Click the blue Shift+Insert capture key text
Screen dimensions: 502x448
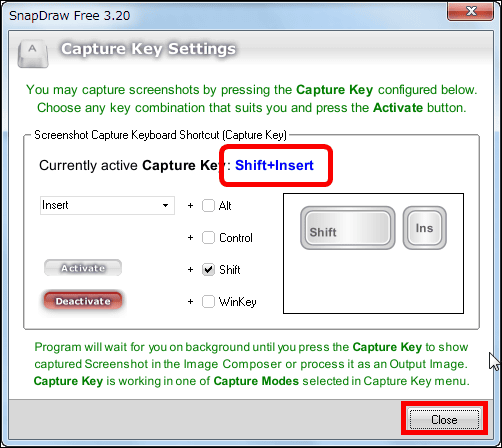[x=274, y=165]
